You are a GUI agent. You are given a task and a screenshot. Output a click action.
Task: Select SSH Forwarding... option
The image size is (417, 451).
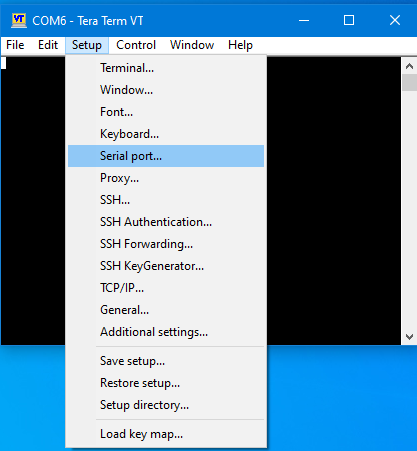click(x=166, y=244)
